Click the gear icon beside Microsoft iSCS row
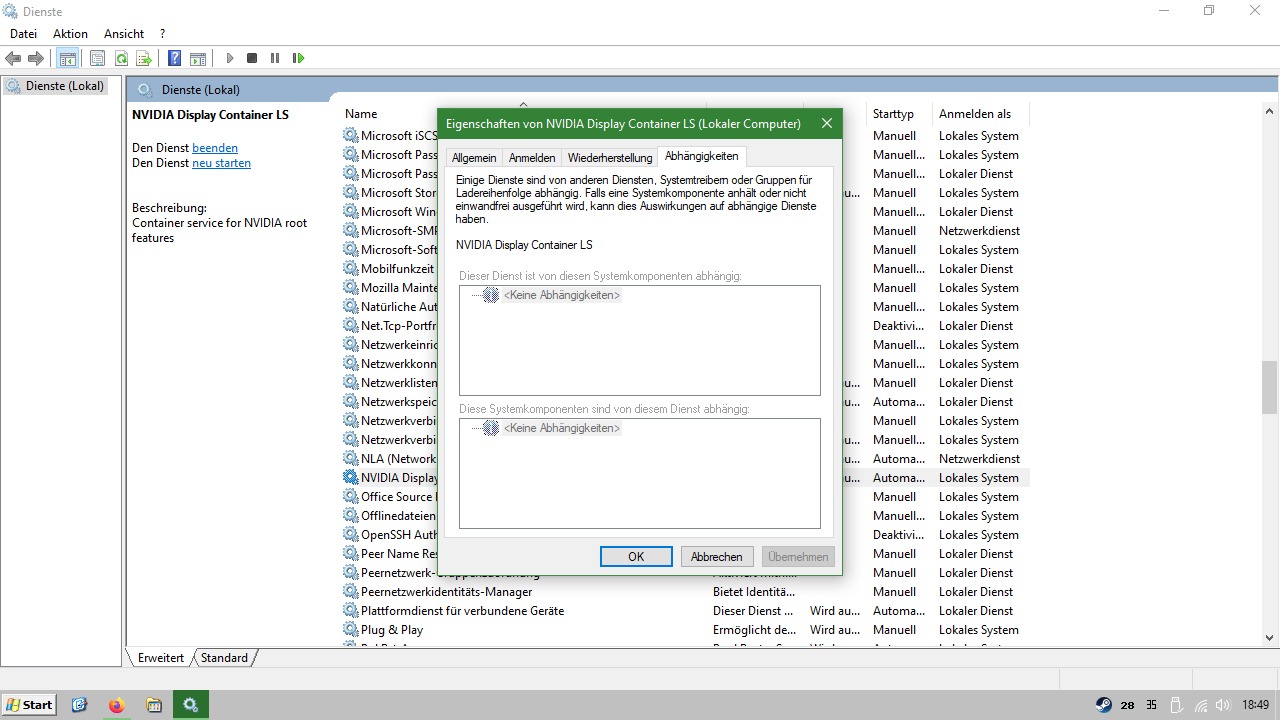This screenshot has height=720, width=1280. 351,135
